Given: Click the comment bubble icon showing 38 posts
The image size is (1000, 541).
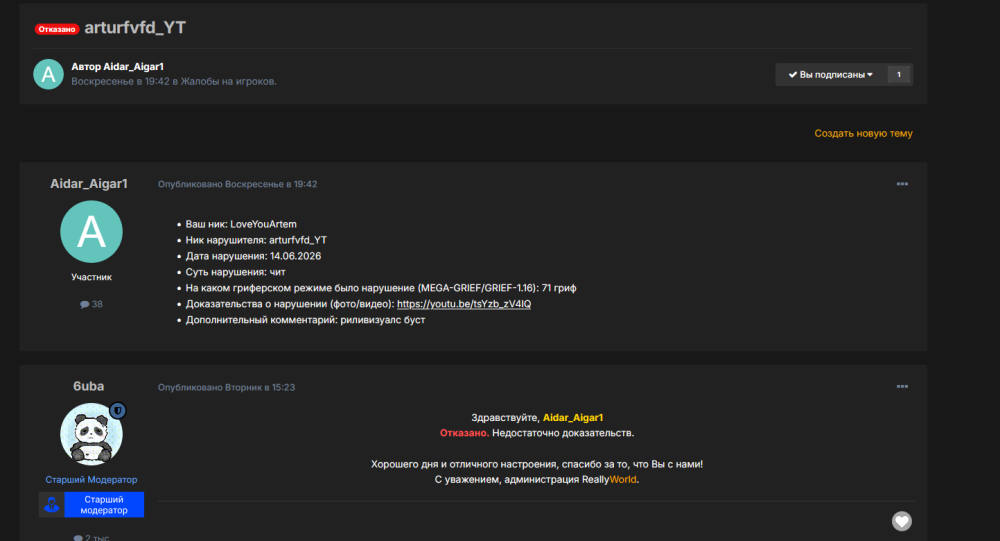Looking at the screenshot, I should [84, 304].
